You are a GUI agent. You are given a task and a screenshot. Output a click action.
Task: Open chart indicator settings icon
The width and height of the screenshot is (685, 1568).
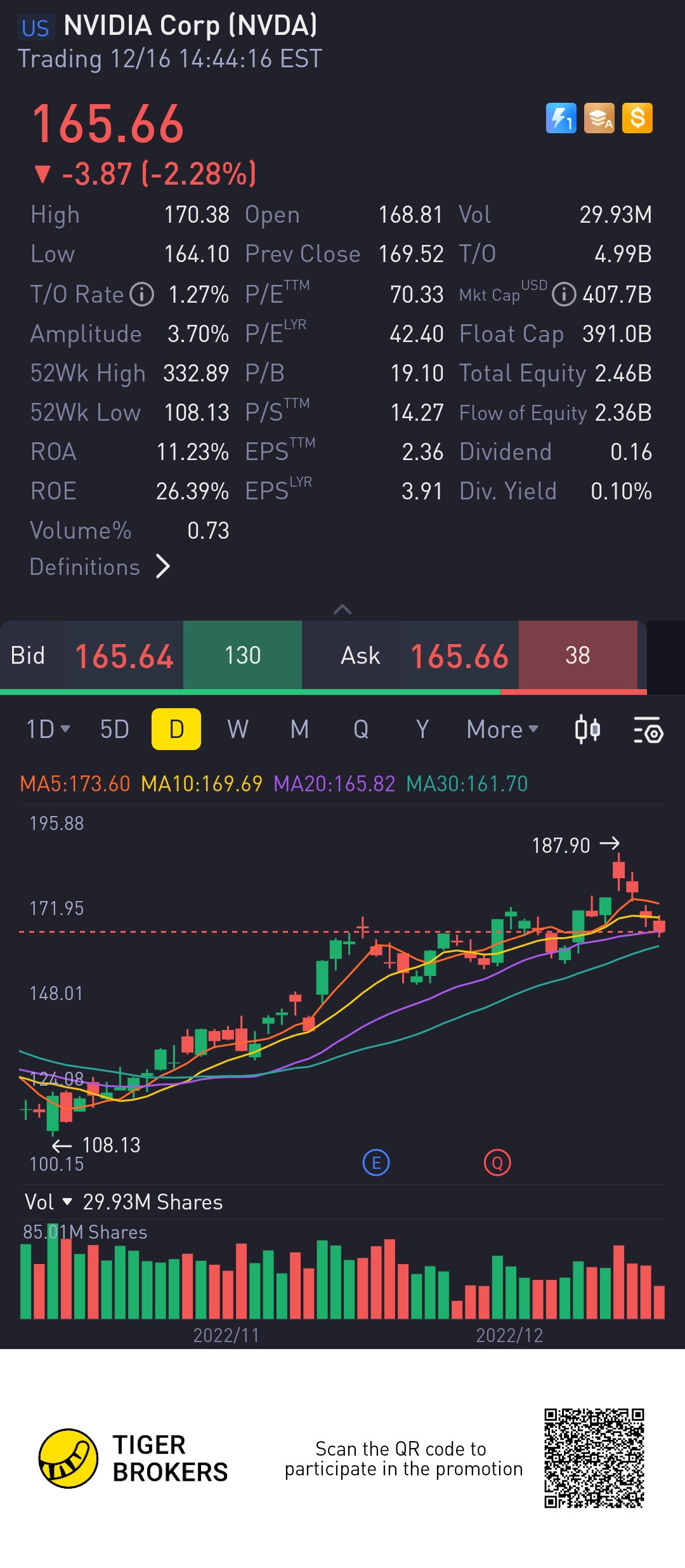tap(648, 730)
